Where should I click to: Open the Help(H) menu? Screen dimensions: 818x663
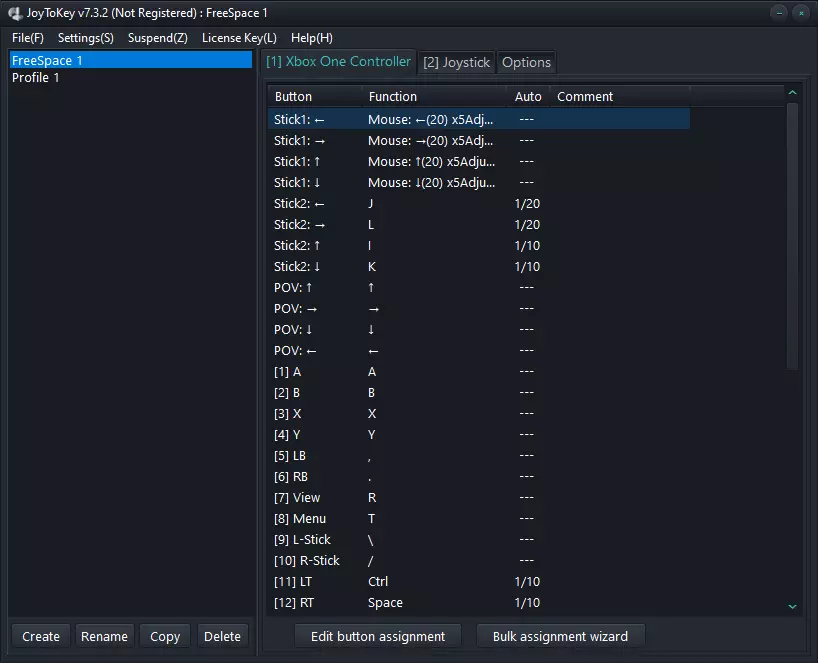click(x=312, y=38)
